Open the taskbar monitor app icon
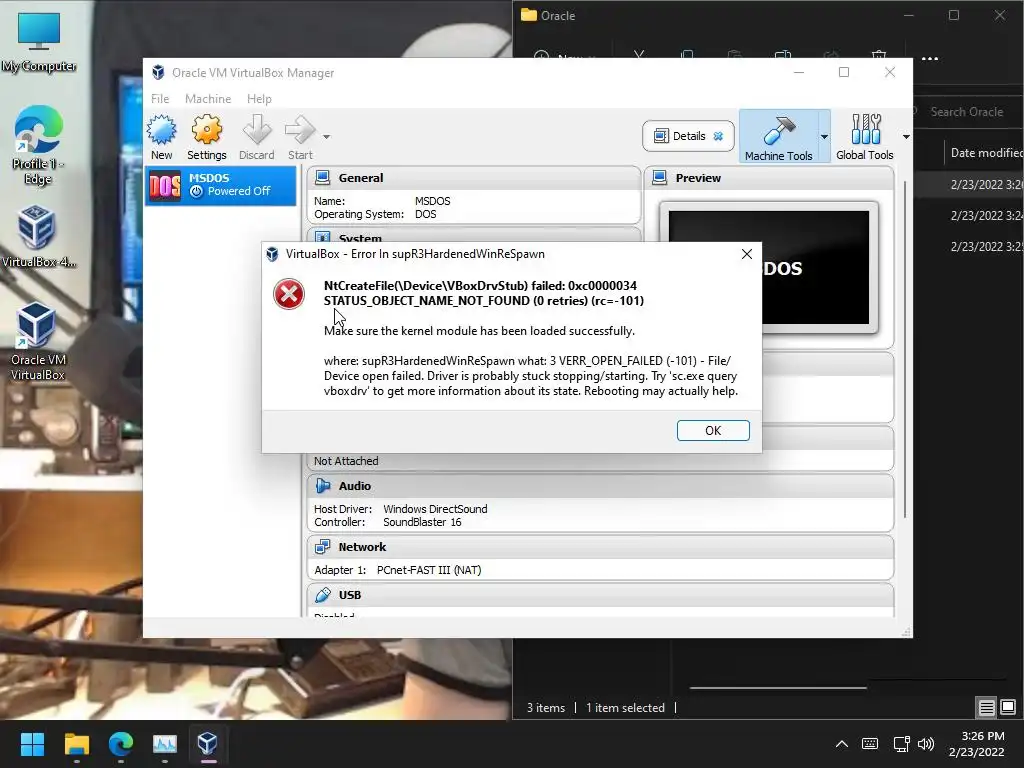This screenshot has width=1024, height=768. coord(165,744)
